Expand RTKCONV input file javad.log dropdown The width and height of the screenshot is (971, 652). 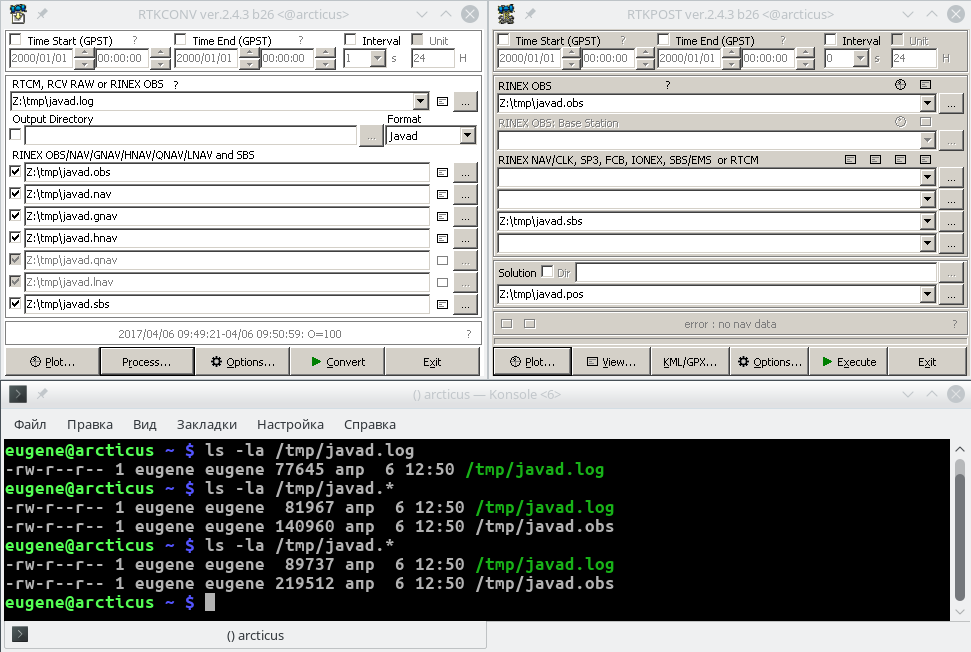[x=420, y=102]
